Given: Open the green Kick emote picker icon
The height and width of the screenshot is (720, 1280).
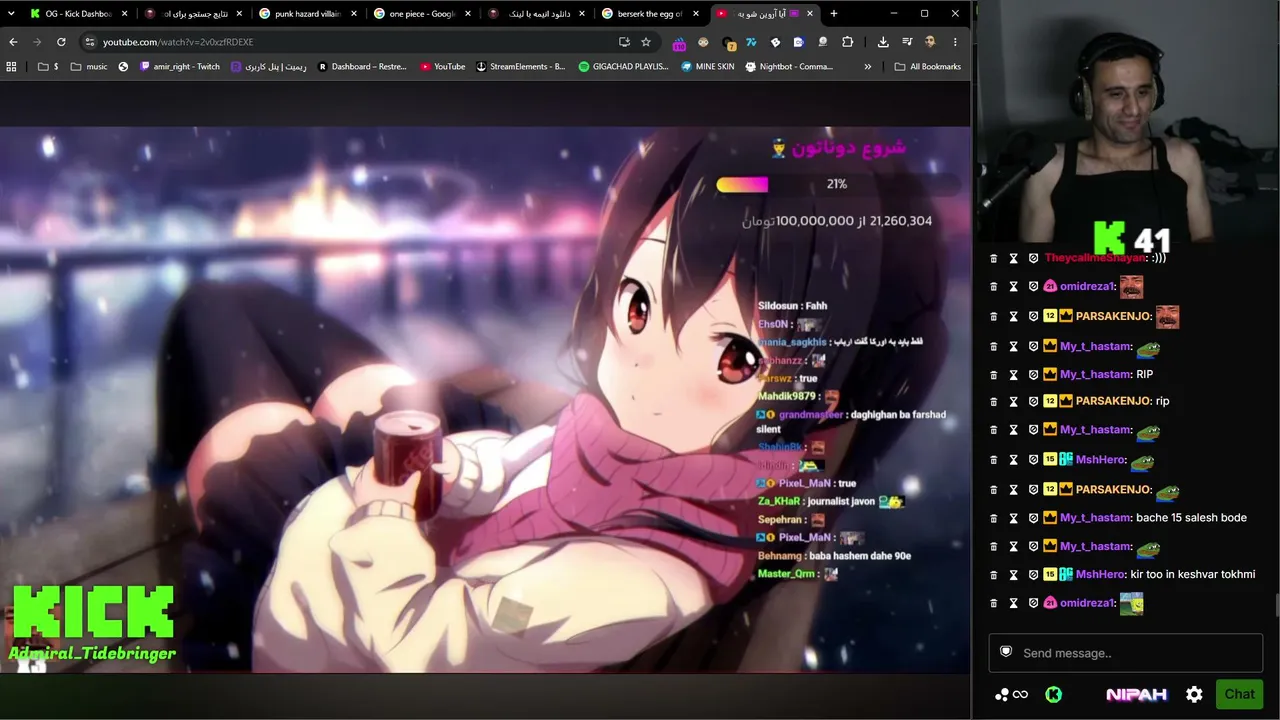Looking at the screenshot, I should click(1053, 694).
